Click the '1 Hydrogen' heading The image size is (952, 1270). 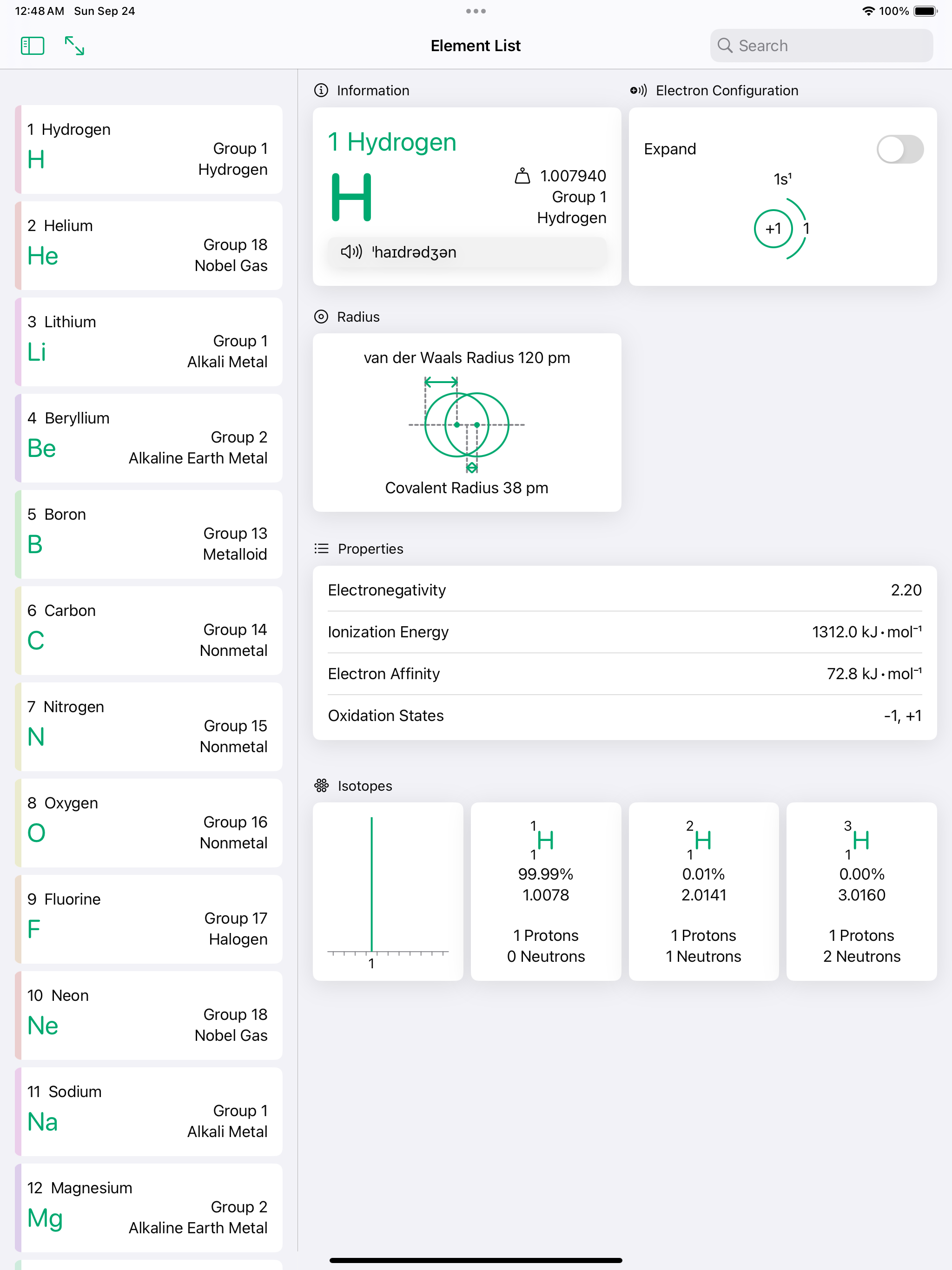point(392,142)
